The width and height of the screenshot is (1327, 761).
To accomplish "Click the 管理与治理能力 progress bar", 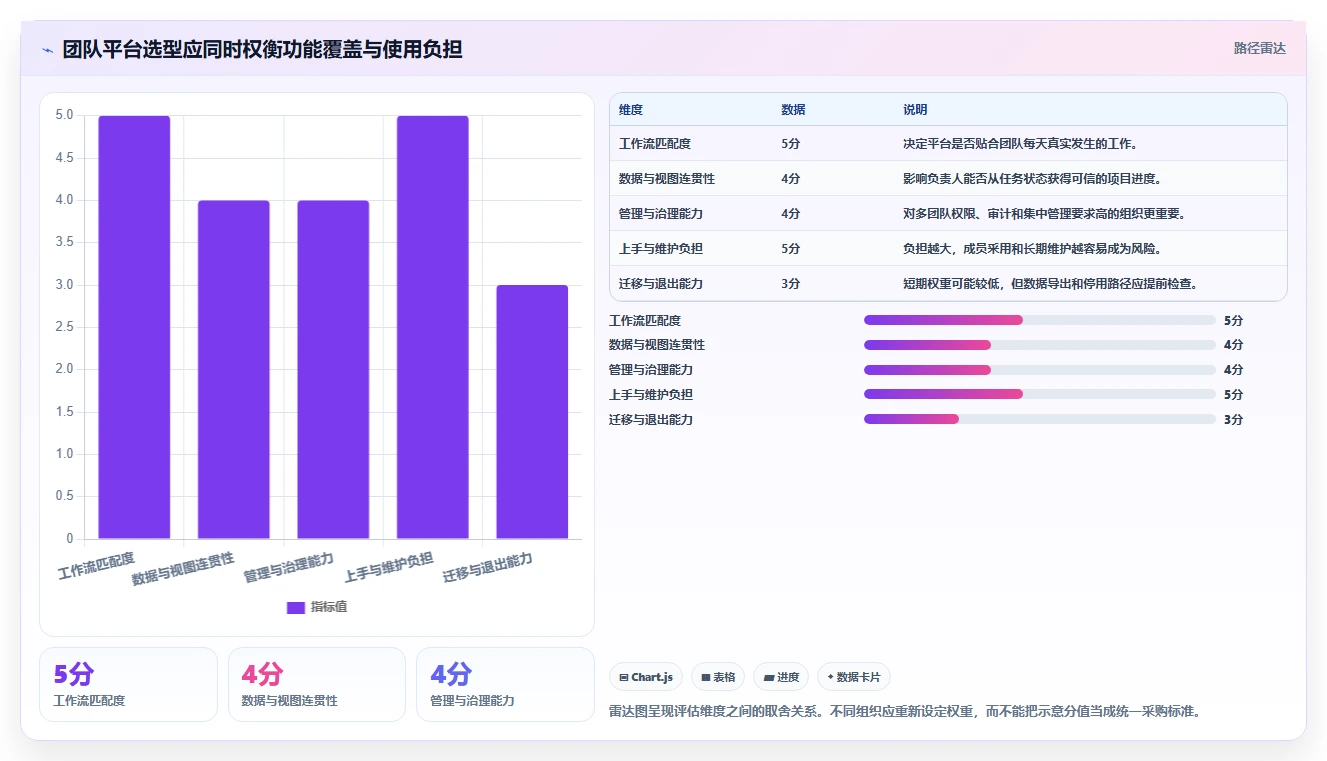I will point(1040,370).
